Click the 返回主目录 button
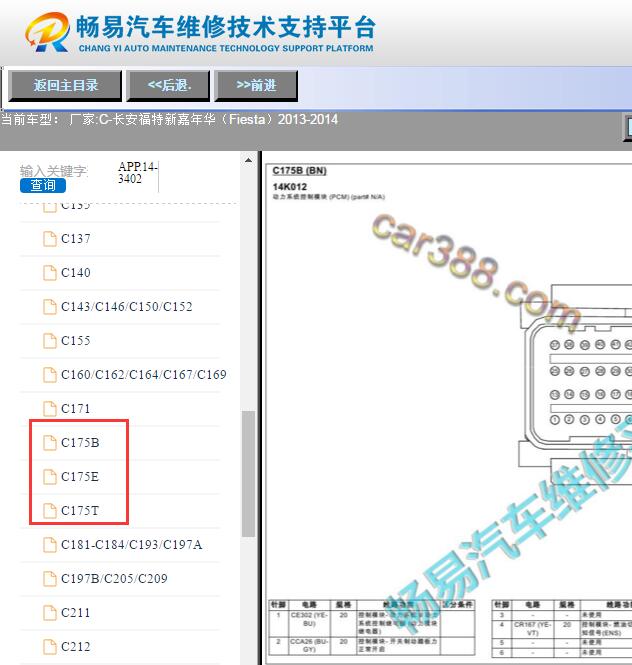632x665 pixels. pyautogui.click(x=65, y=86)
